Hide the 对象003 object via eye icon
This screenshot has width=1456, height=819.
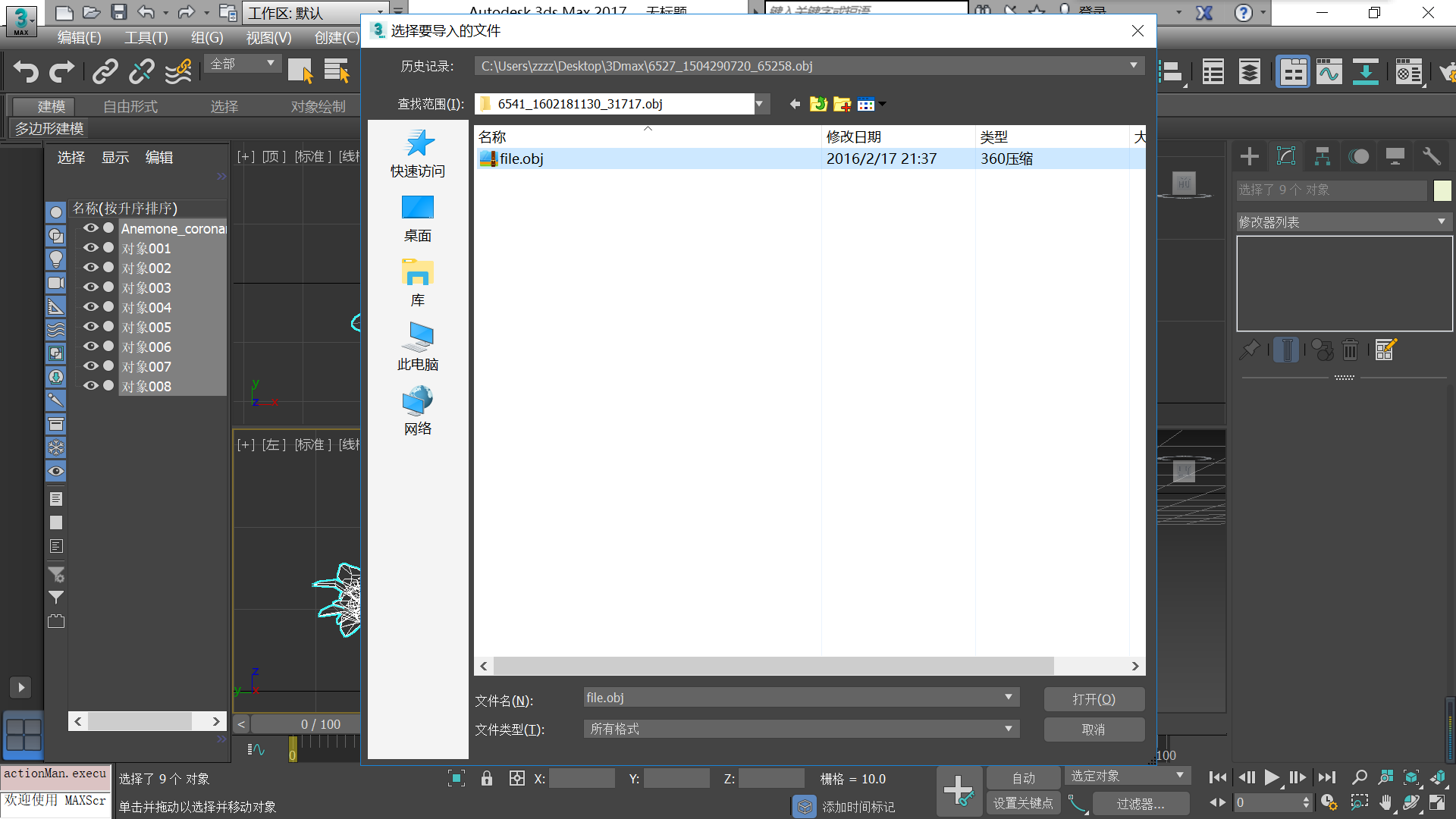pos(91,287)
